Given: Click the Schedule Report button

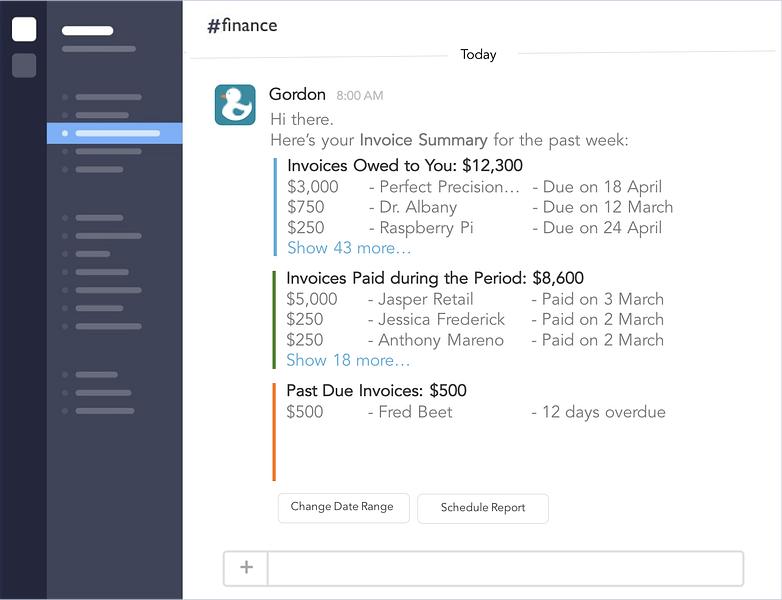Looking at the screenshot, I should [483, 508].
